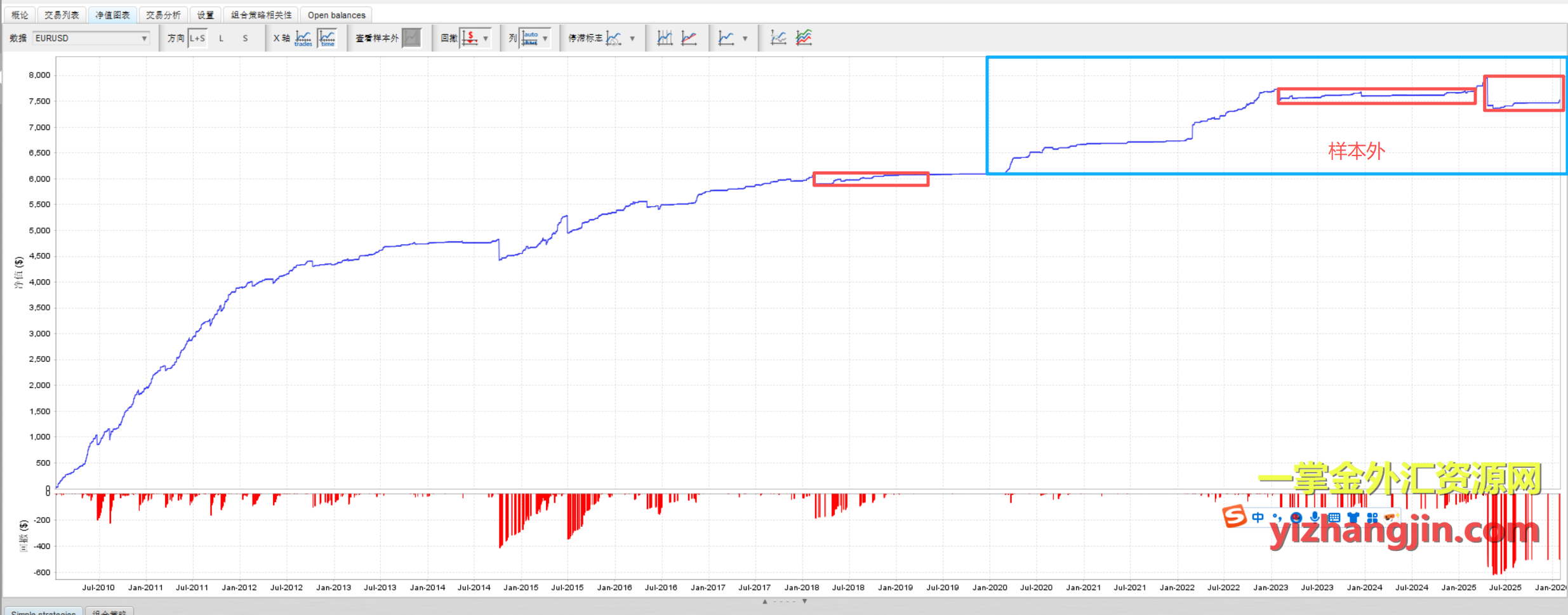Expand the stagnation marker dropdown arrow
This screenshot has width=1568, height=615.
click(632, 38)
